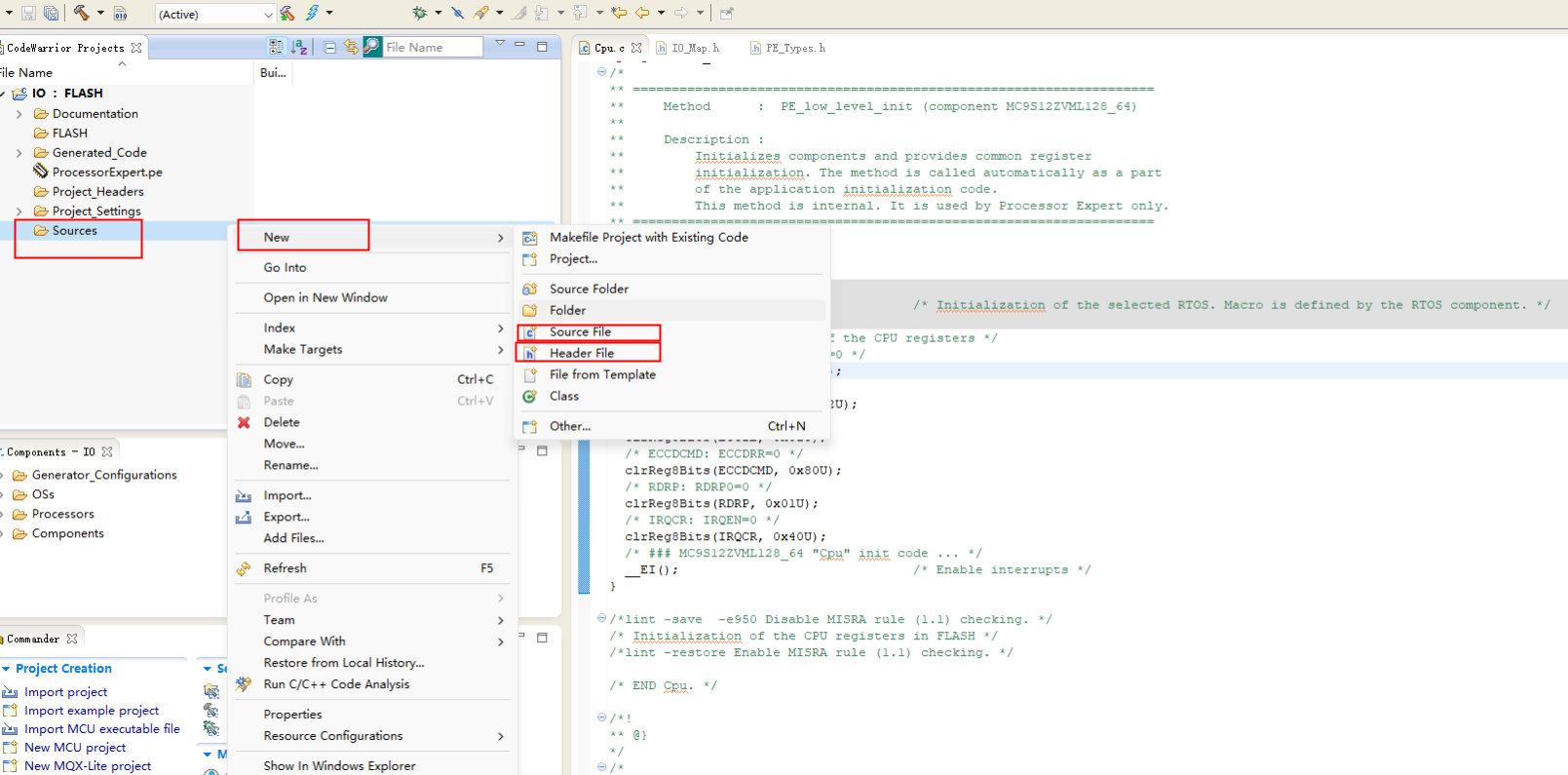
Task: Switch to the IO_Map.h editor tab
Action: click(689, 48)
